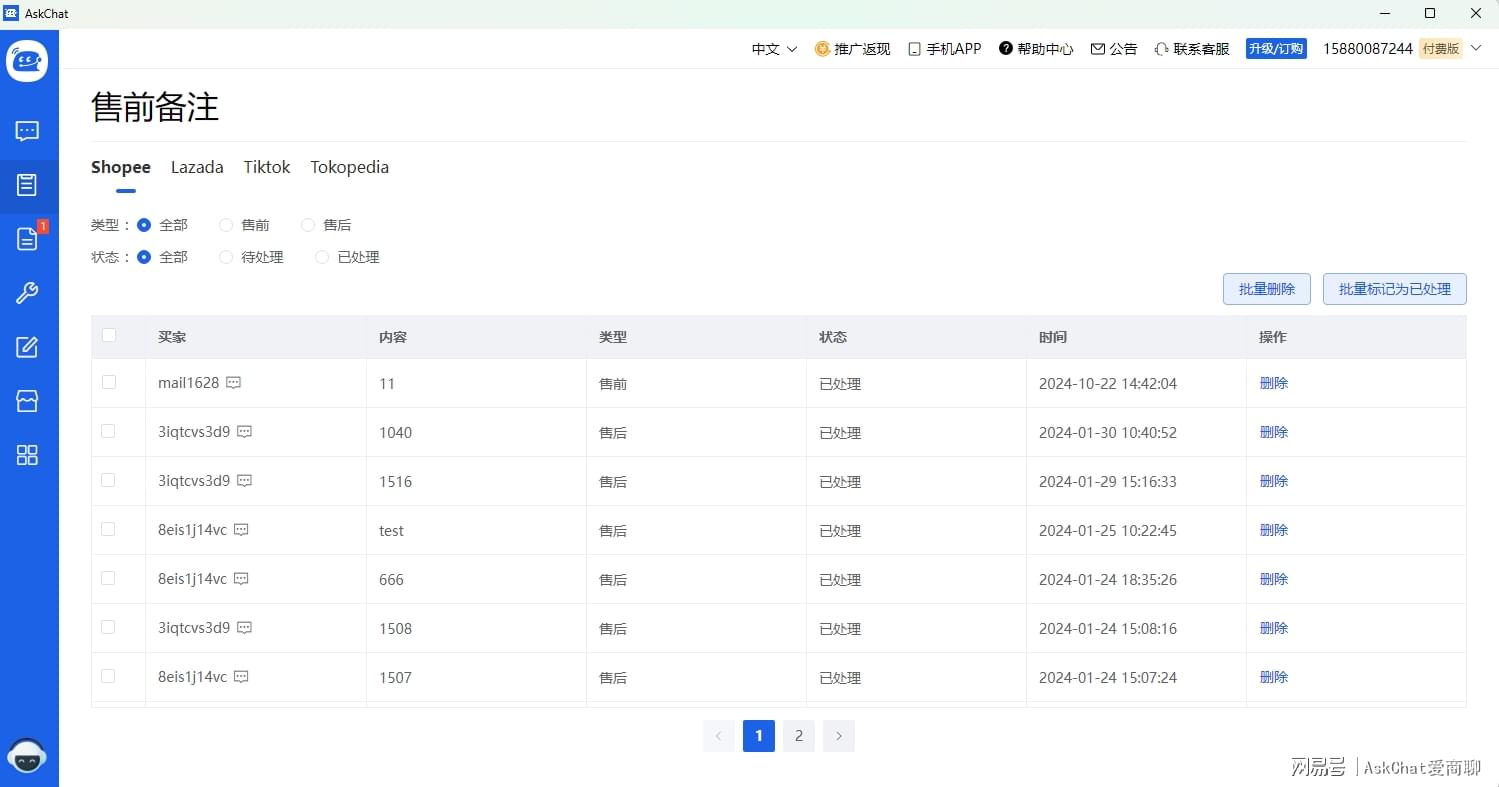
Task: Switch to the Tokopedia tab
Action: click(349, 167)
